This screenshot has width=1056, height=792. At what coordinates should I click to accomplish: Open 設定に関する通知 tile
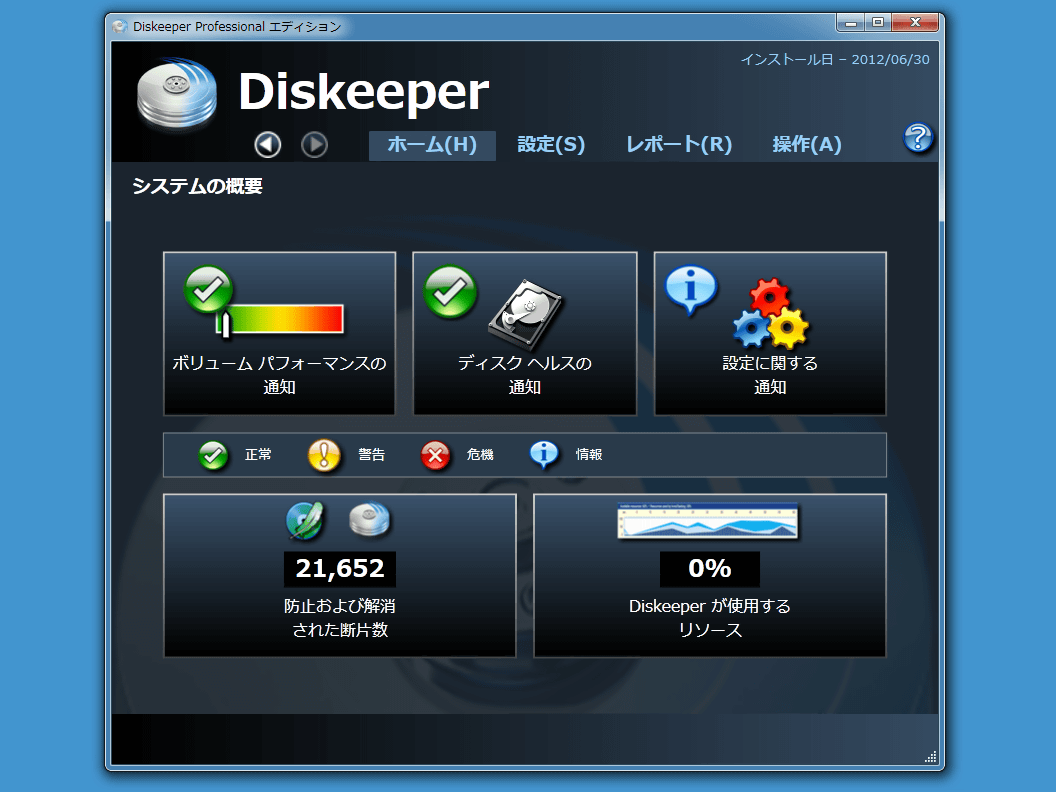point(770,333)
